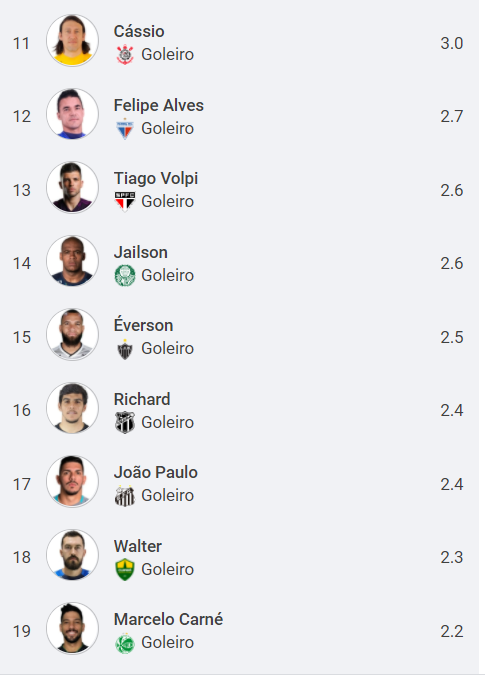Click the Palmeiras crest under Jailson

125,275
